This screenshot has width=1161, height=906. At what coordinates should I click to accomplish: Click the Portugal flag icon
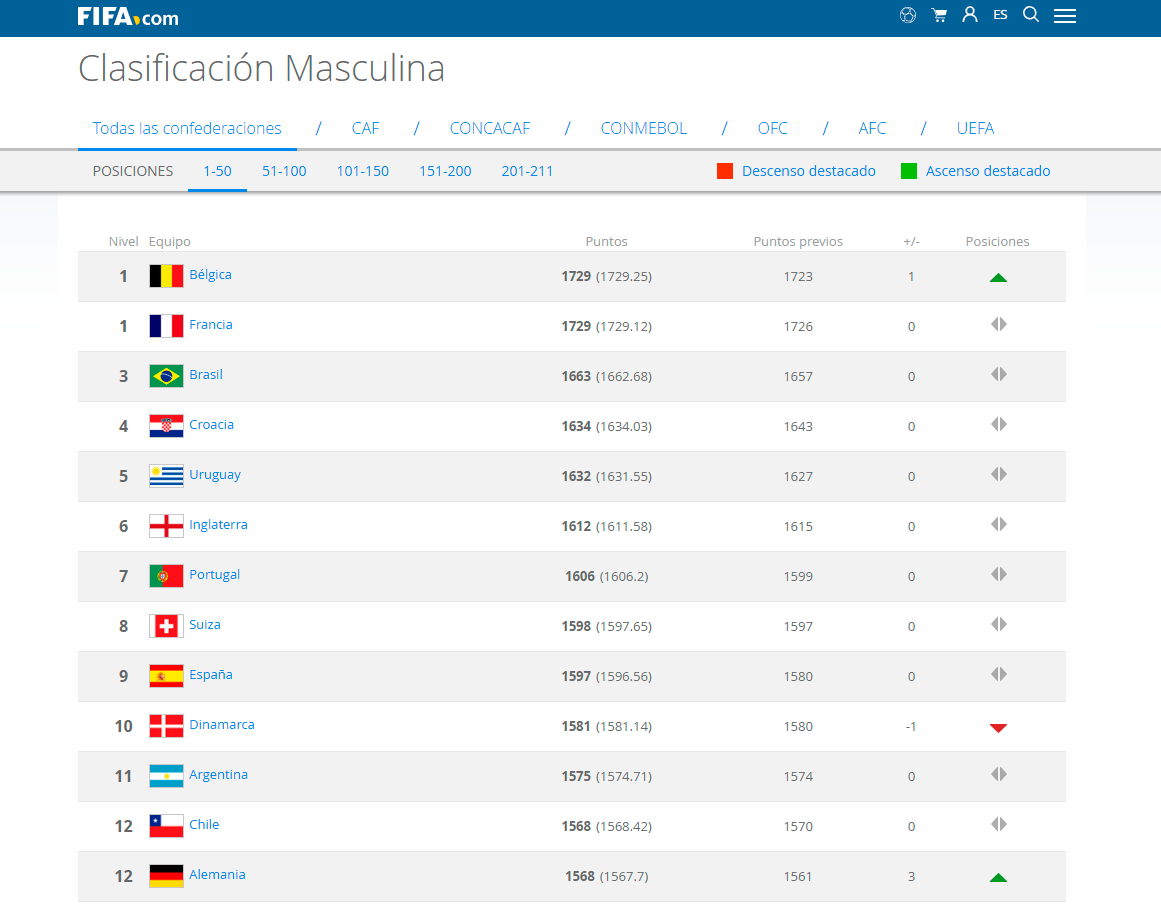click(x=166, y=576)
